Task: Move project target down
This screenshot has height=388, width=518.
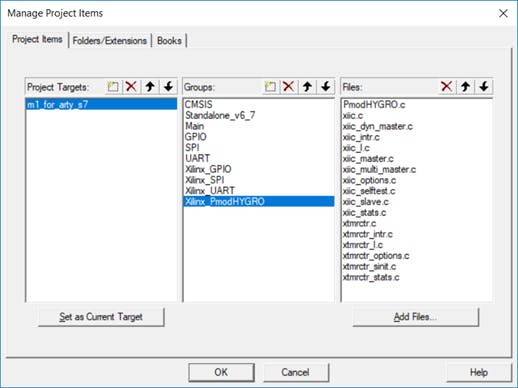Action: click(168, 87)
